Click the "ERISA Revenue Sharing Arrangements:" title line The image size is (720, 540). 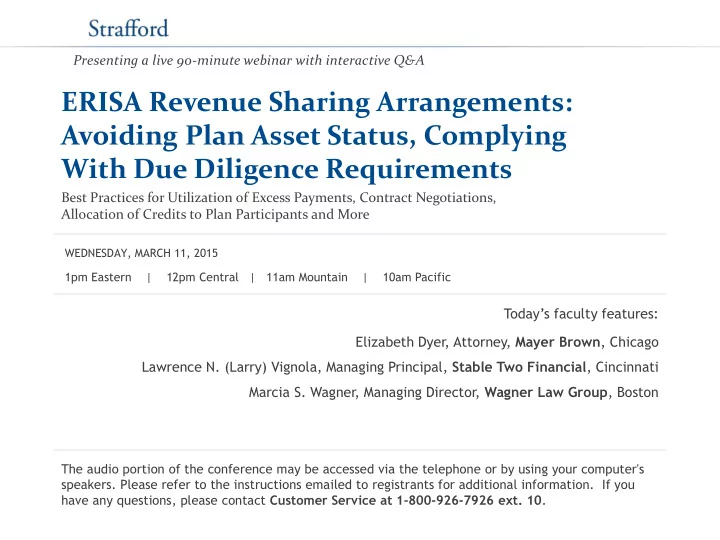(317, 102)
